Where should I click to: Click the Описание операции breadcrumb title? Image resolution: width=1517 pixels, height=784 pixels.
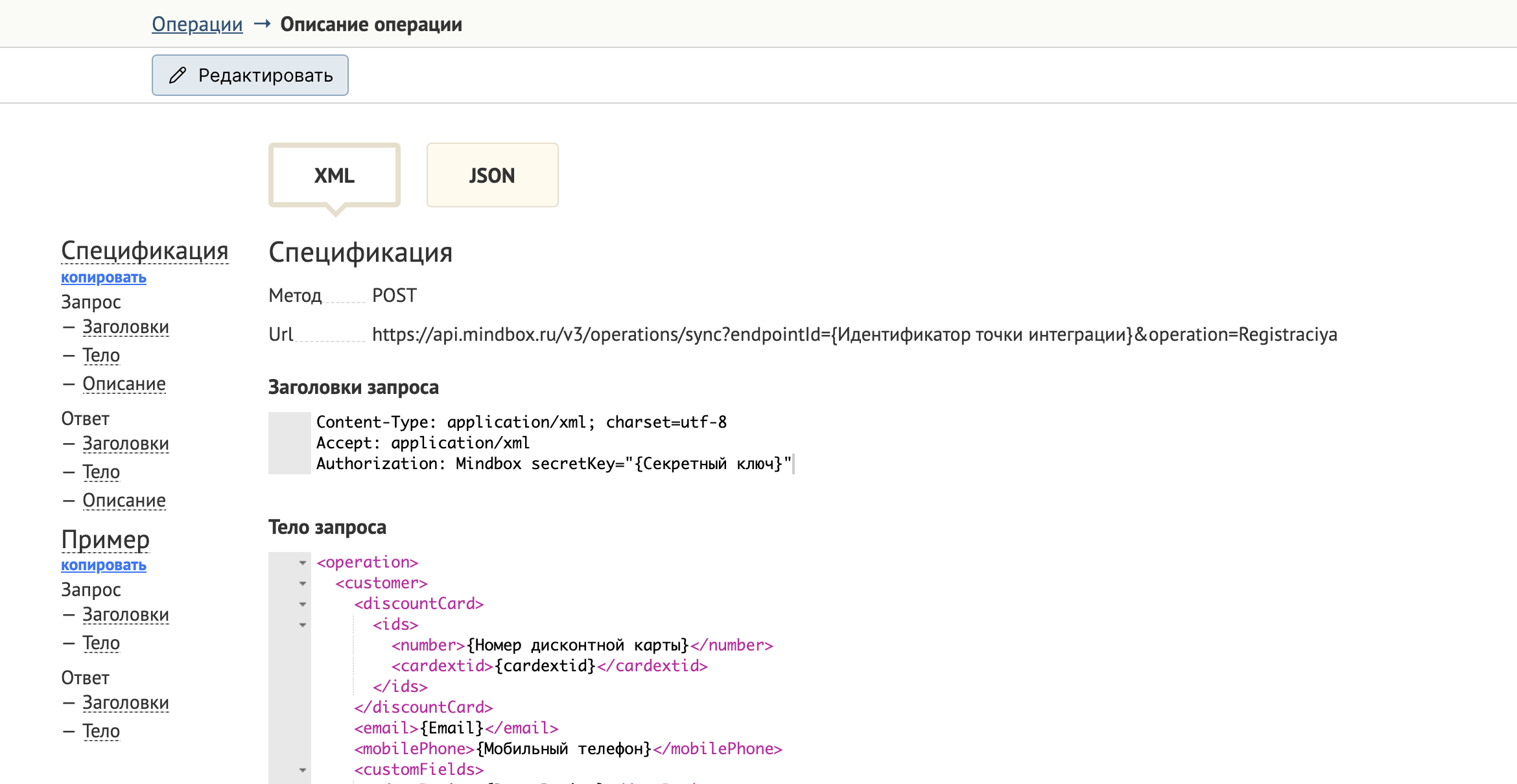(x=371, y=25)
